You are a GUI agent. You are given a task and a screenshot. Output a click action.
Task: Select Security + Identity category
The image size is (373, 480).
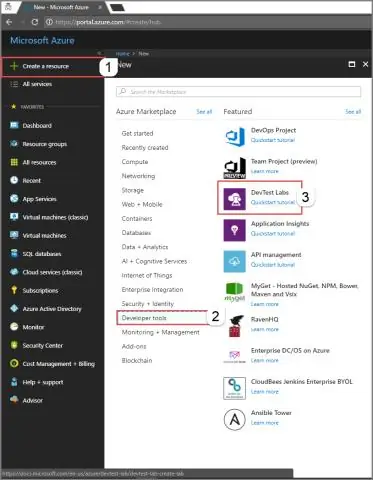(x=148, y=304)
